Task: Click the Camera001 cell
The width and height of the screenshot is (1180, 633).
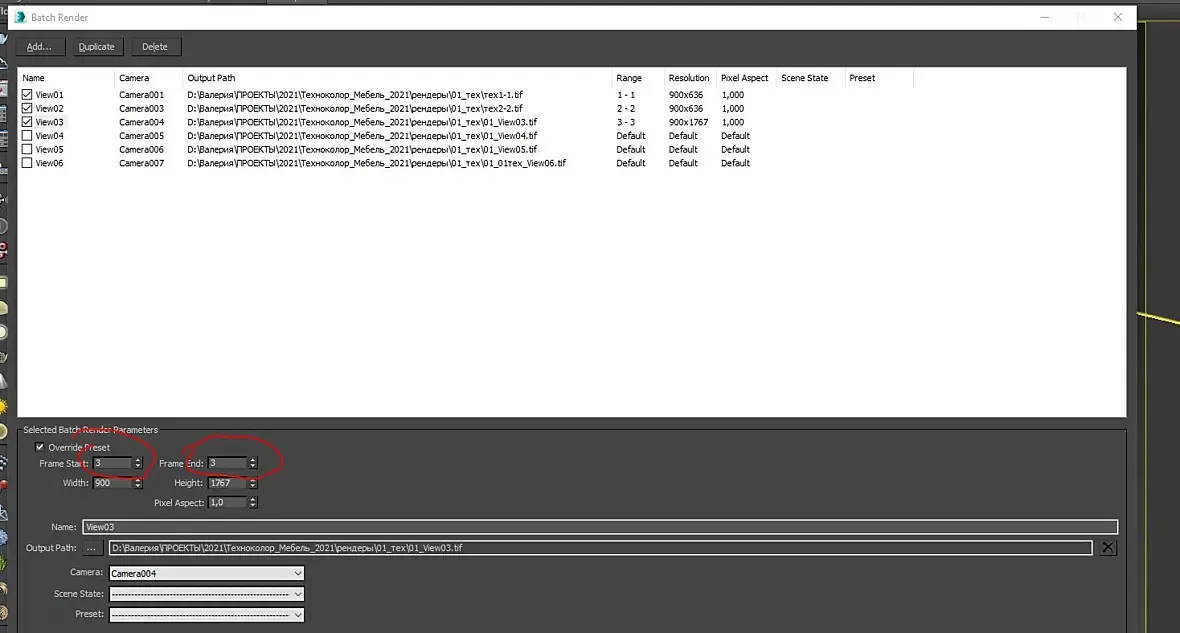Action: (x=141, y=95)
